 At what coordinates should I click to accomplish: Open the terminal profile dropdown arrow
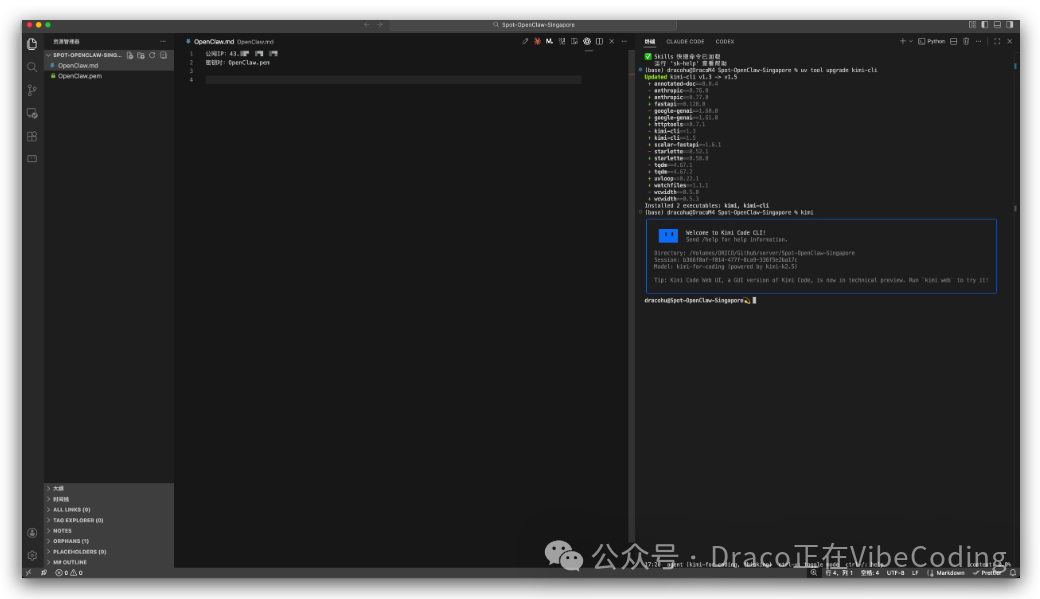click(910, 41)
